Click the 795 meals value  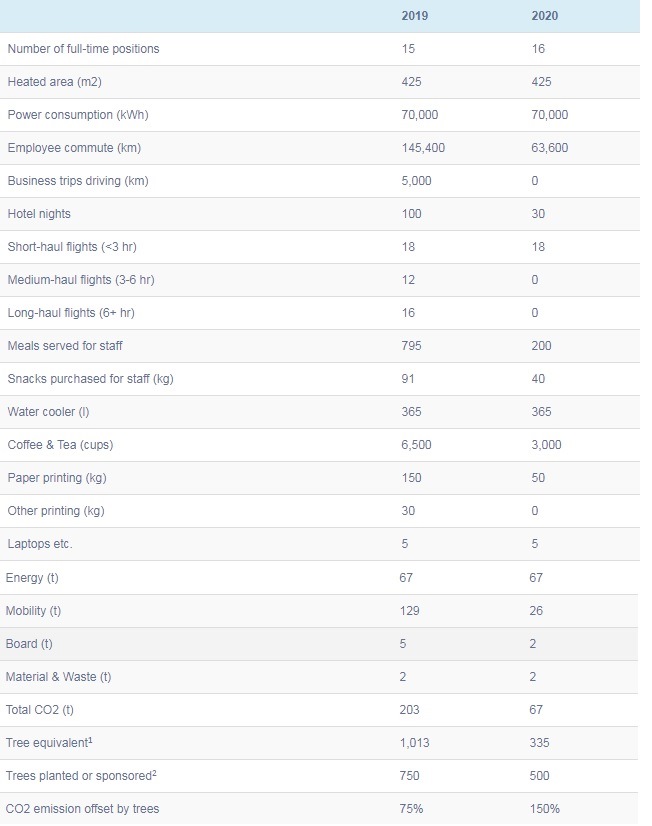click(411, 346)
